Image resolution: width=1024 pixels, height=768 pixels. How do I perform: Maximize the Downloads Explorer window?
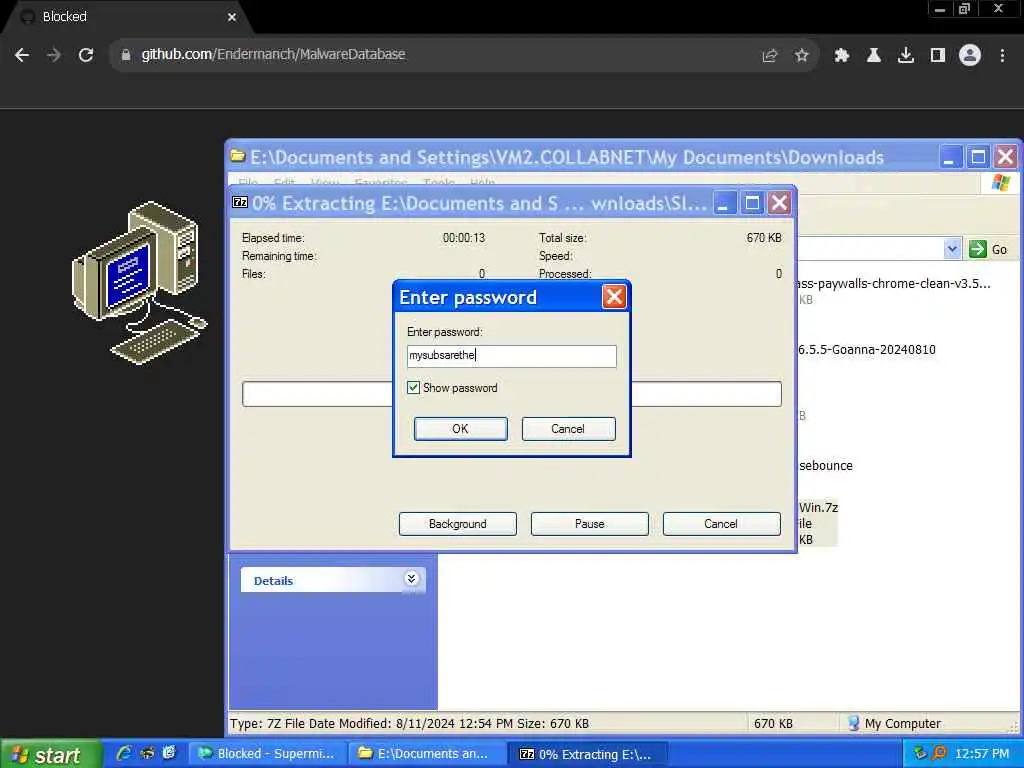[978, 157]
